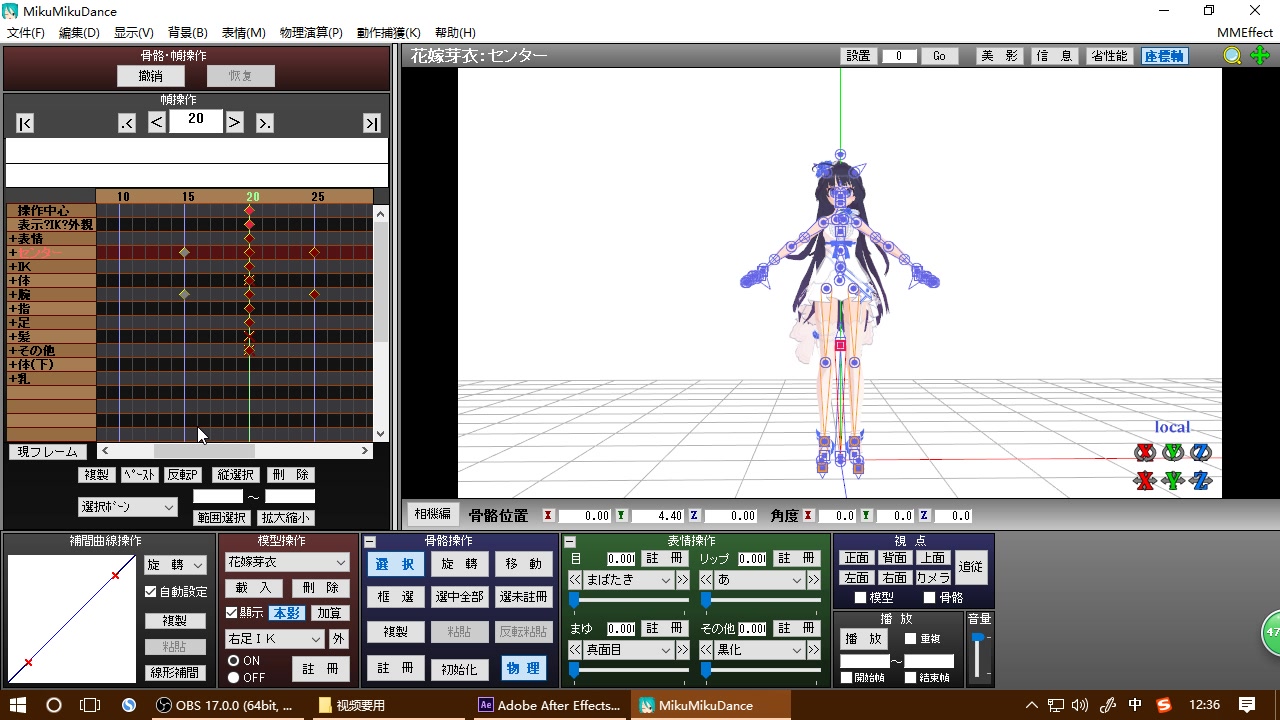Collapse the 骨骼操作 panel with minus icon
The width and height of the screenshot is (1280, 720).
click(370, 541)
